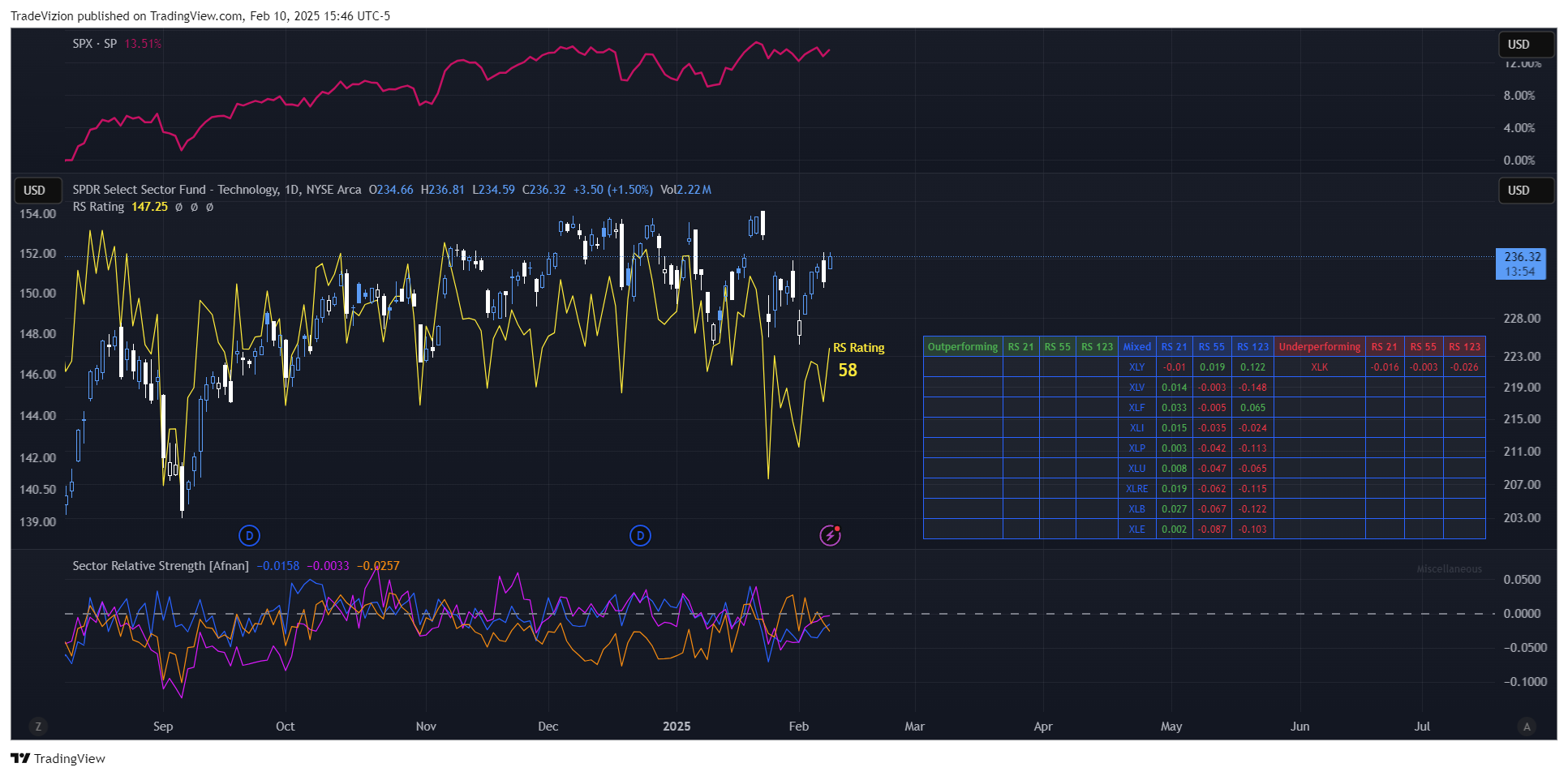Click the XLV row in the table
1568x776 pixels.
(1137, 388)
